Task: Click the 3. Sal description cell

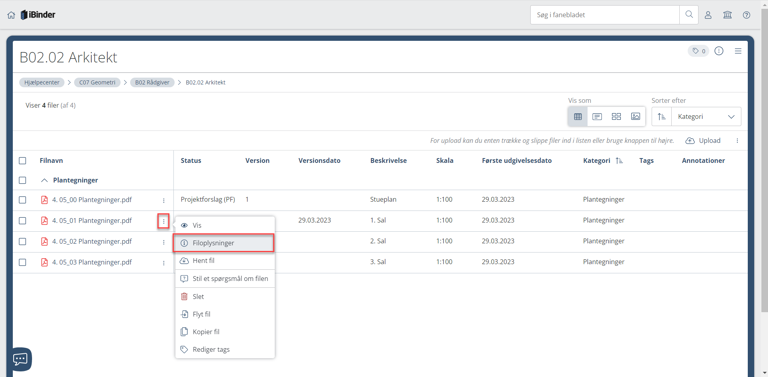Action: pyautogui.click(x=379, y=262)
